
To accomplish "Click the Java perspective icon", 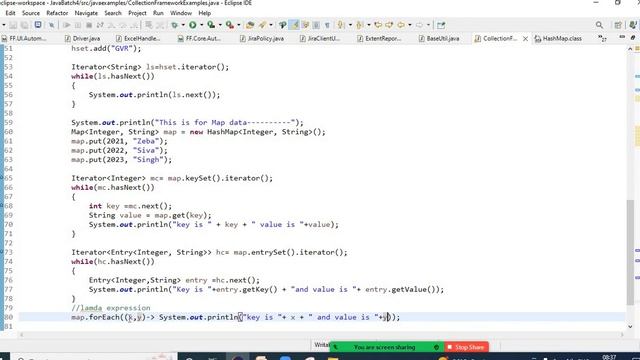I will 633,24.
